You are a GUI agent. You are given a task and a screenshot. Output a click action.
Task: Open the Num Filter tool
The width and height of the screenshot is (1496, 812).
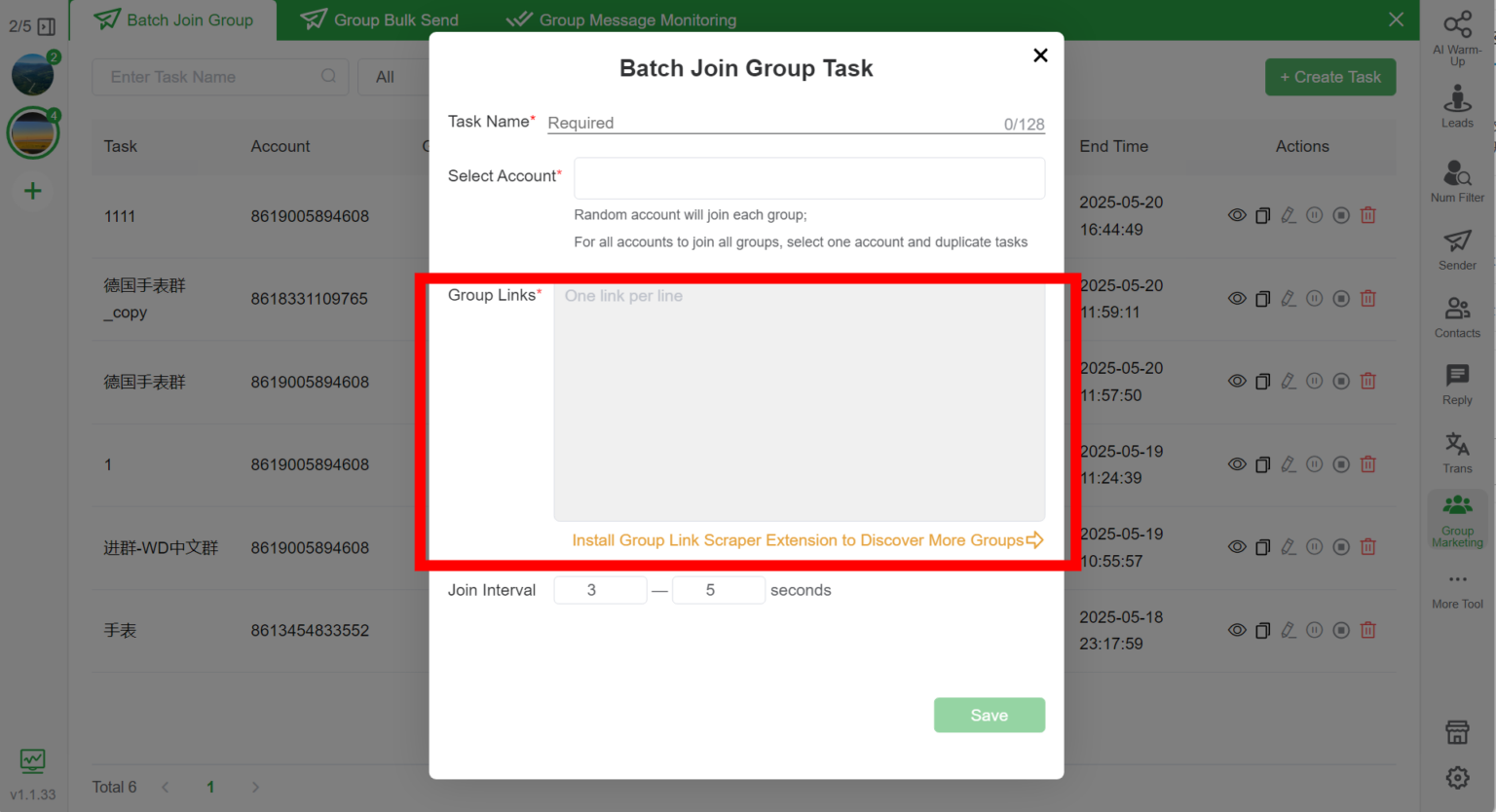coord(1457,181)
